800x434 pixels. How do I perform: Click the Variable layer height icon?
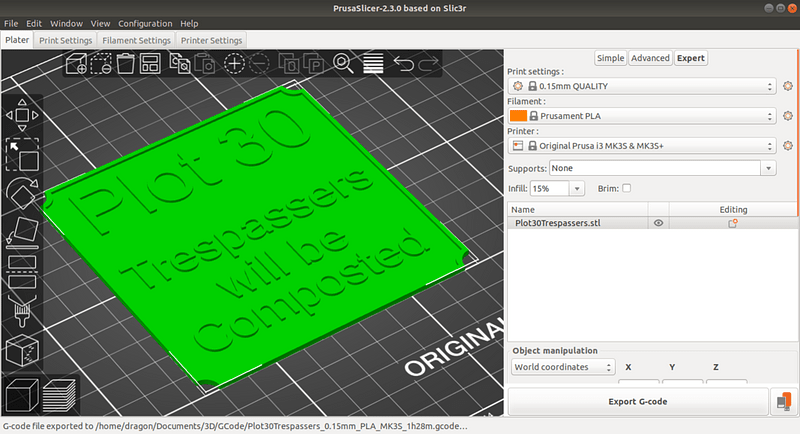[373, 64]
